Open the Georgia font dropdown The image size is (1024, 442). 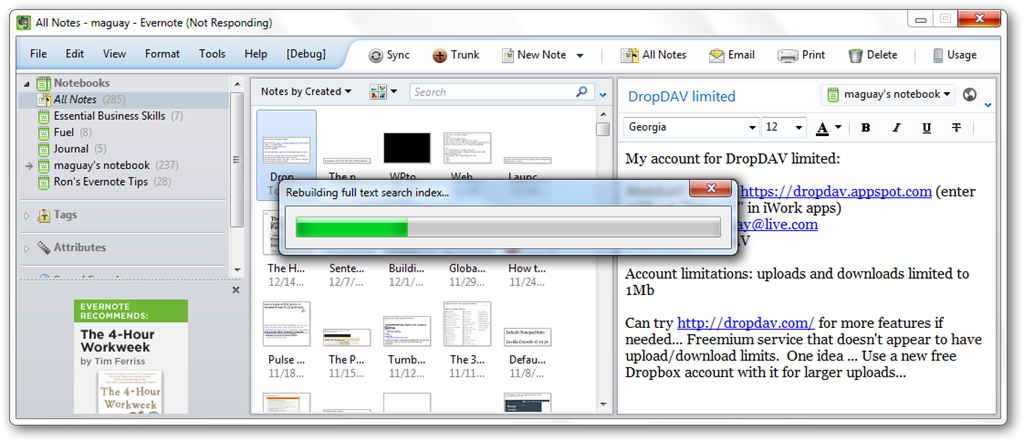click(x=692, y=127)
